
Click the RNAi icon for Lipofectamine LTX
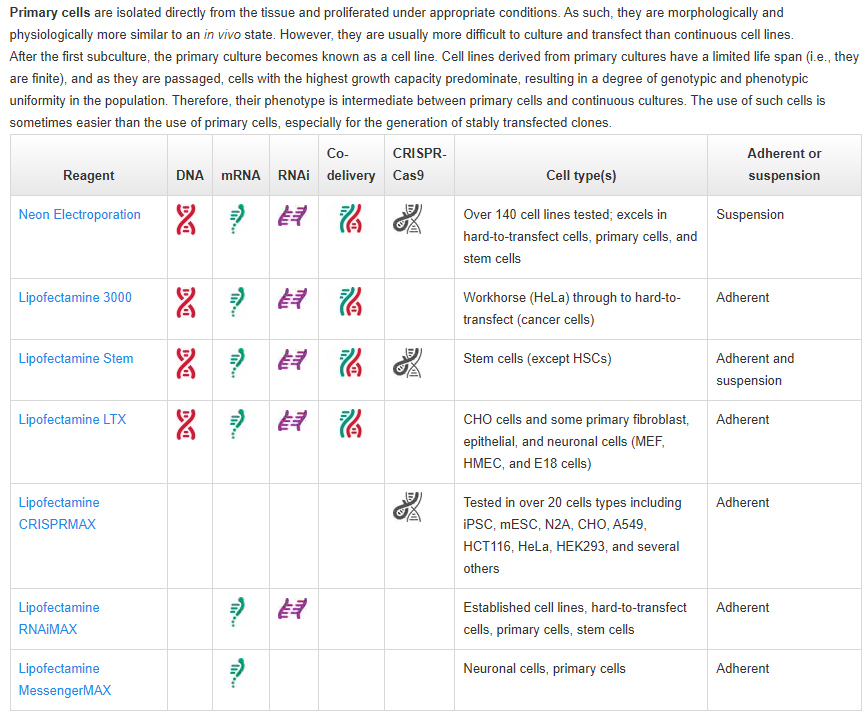click(292, 420)
